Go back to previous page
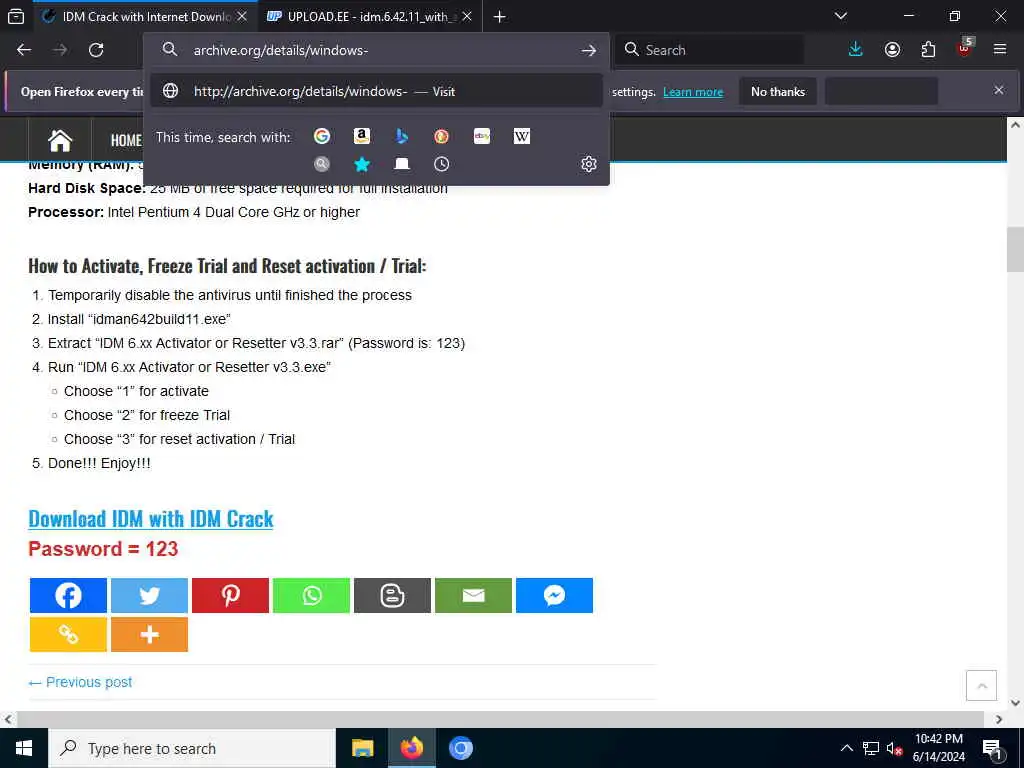The width and height of the screenshot is (1024, 768). point(24,50)
